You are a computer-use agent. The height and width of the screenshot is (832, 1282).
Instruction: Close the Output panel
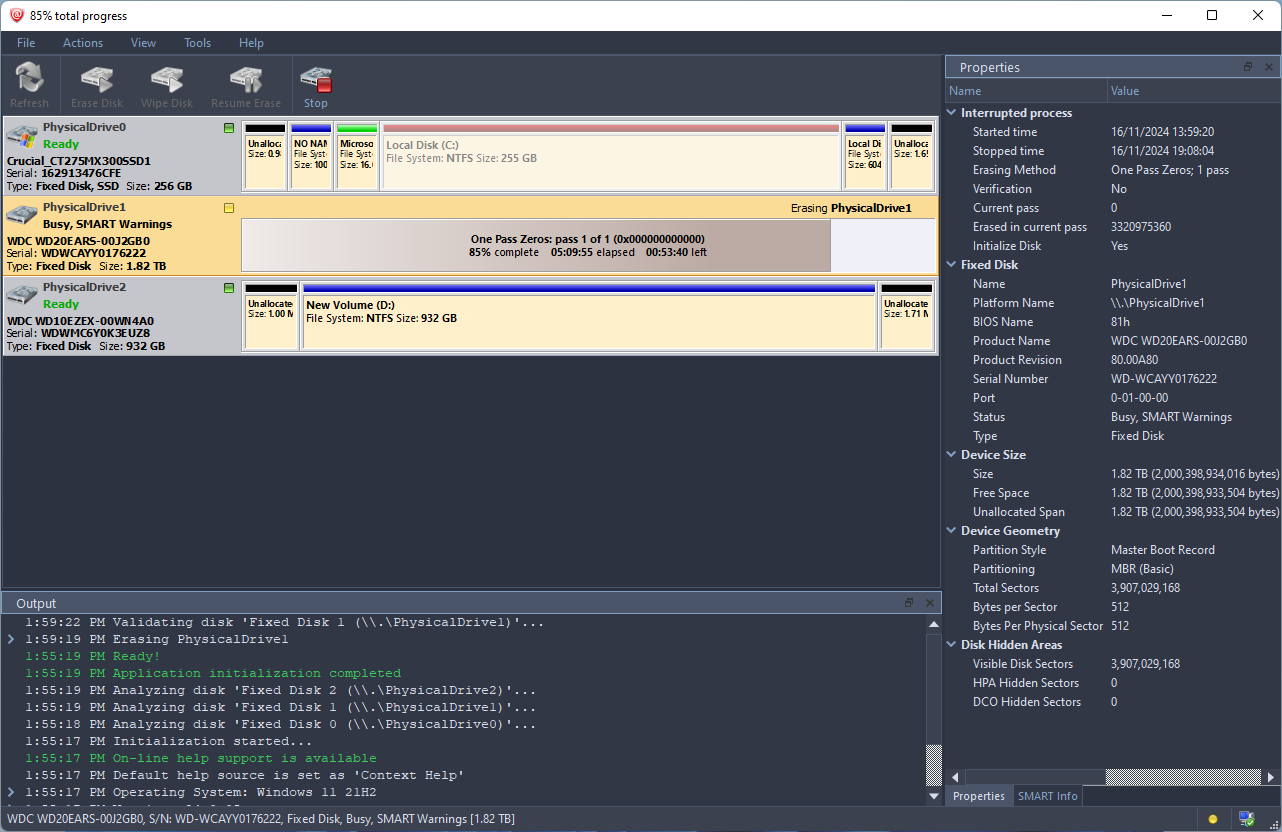click(x=929, y=603)
